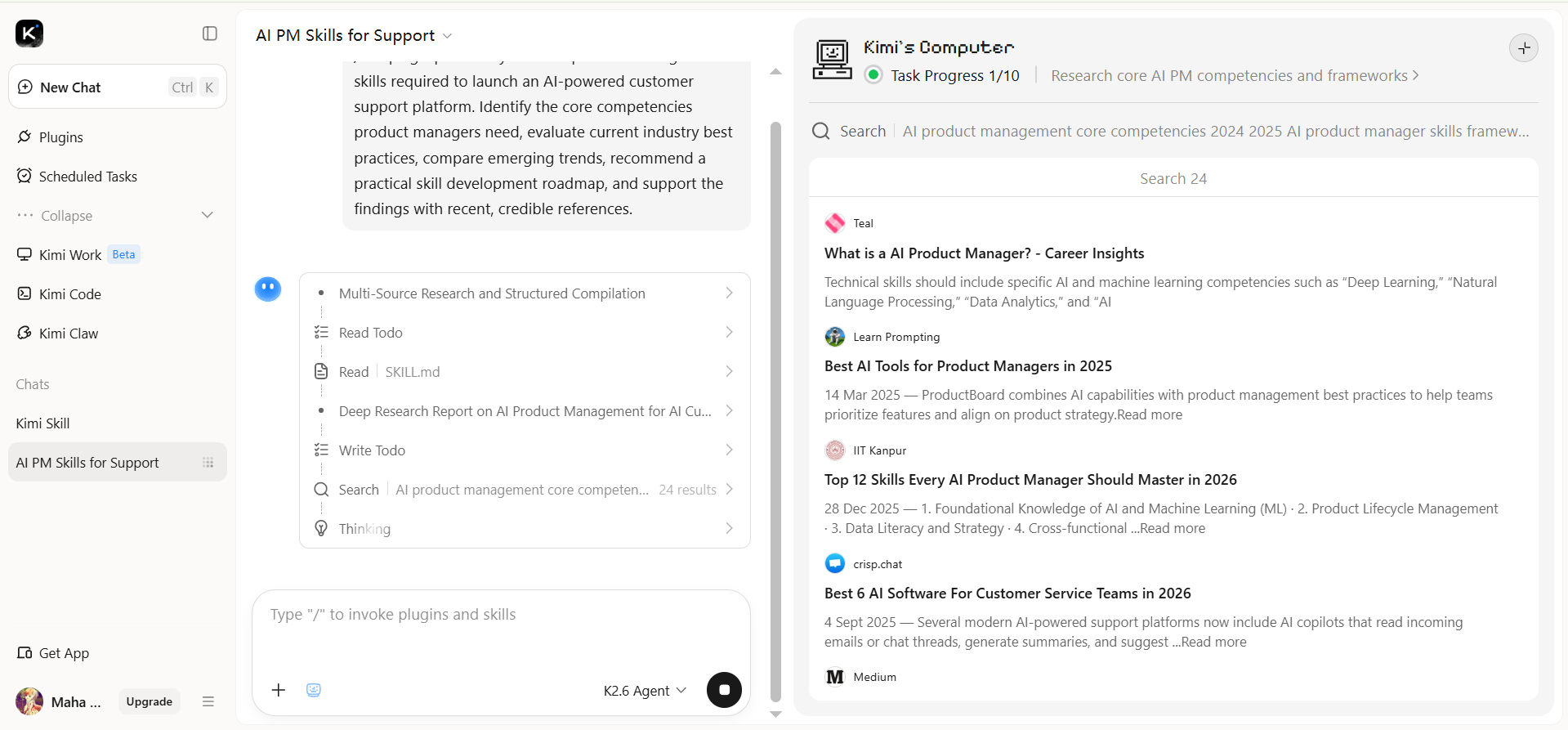Click the crisp.chat source favicon
The width and height of the screenshot is (1568, 730).
tap(835, 564)
